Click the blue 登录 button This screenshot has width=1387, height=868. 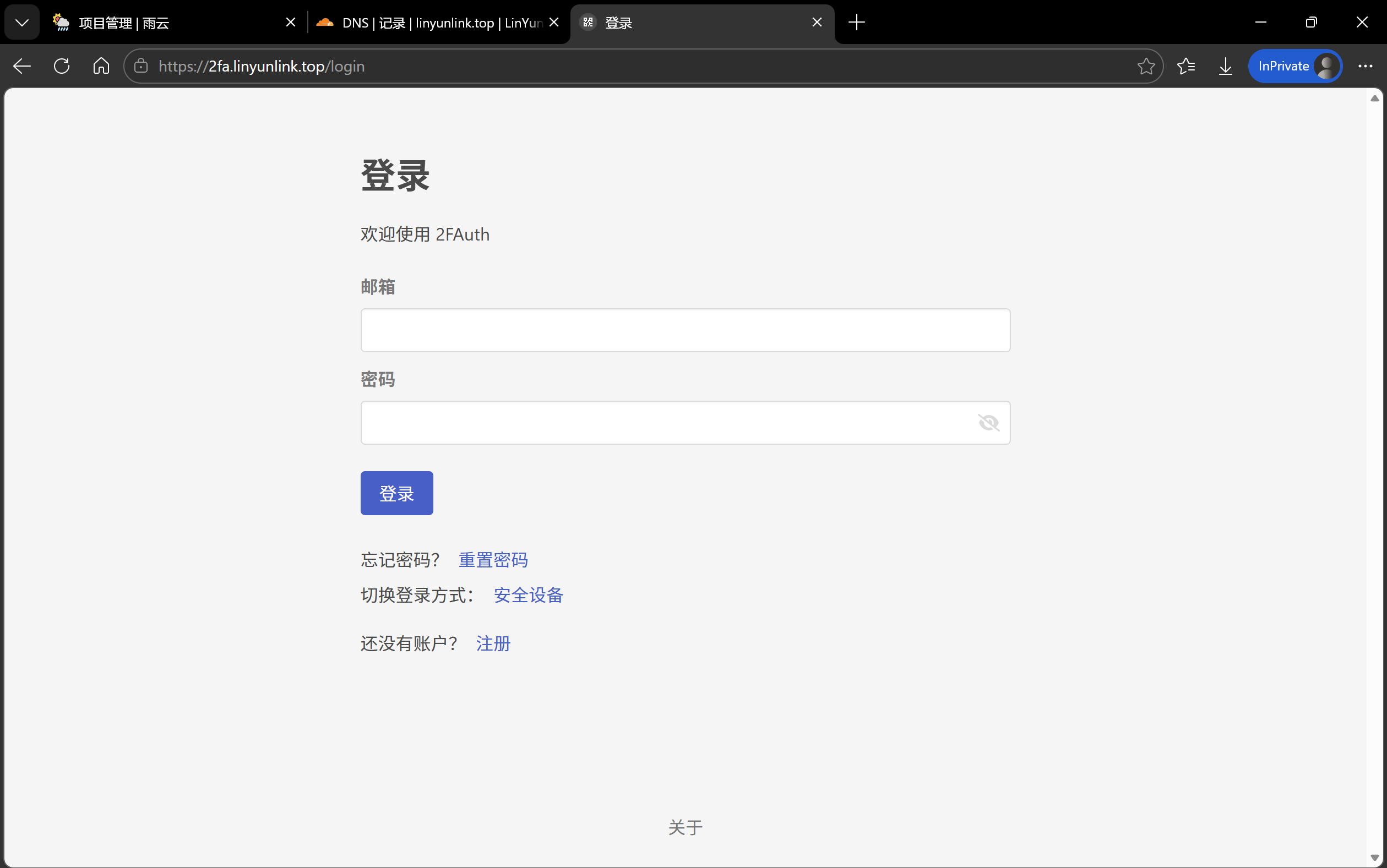click(x=396, y=493)
